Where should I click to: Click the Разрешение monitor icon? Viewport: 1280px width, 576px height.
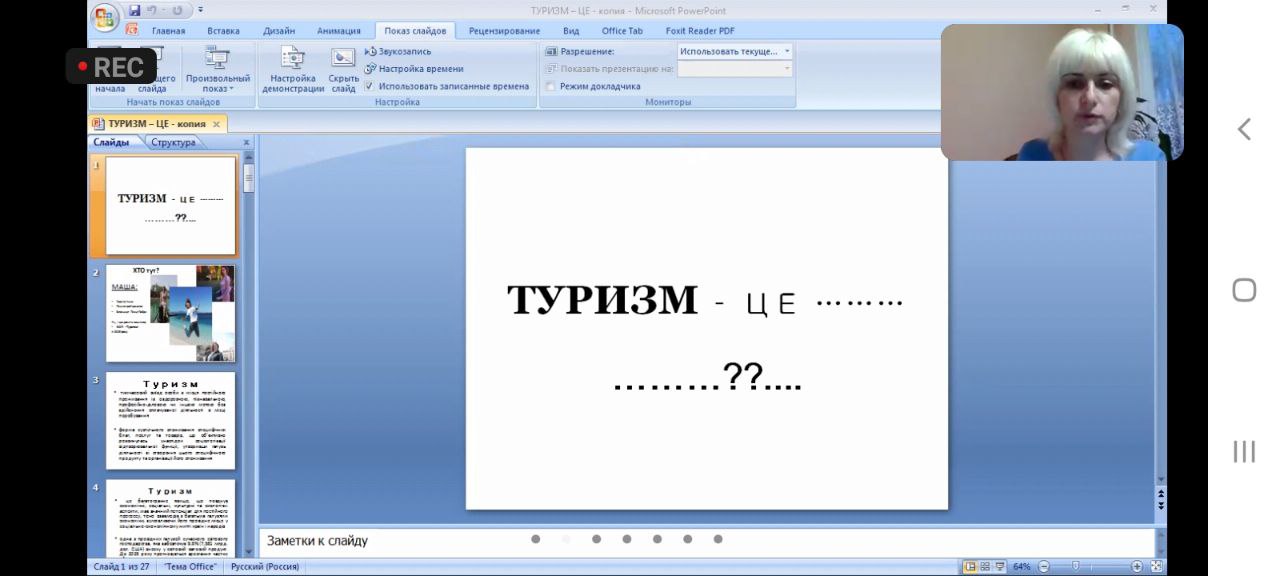(551, 51)
